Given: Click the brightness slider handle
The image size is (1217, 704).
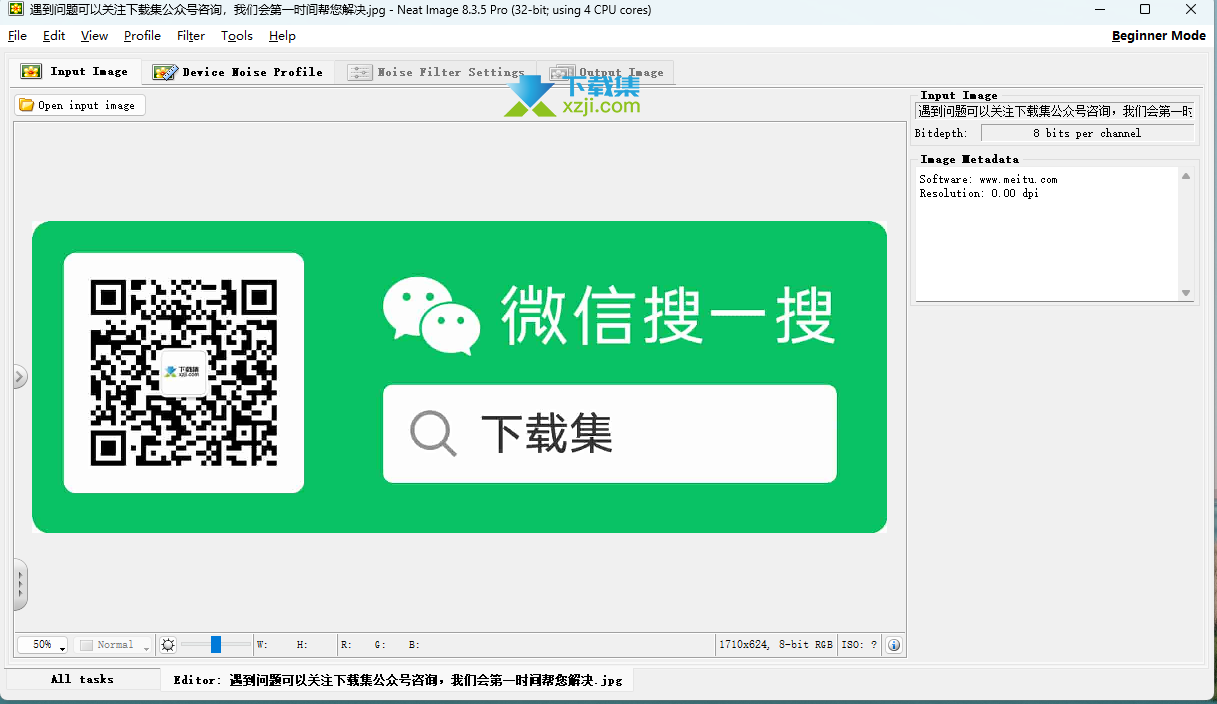Looking at the screenshot, I should [x=216, y=645].
